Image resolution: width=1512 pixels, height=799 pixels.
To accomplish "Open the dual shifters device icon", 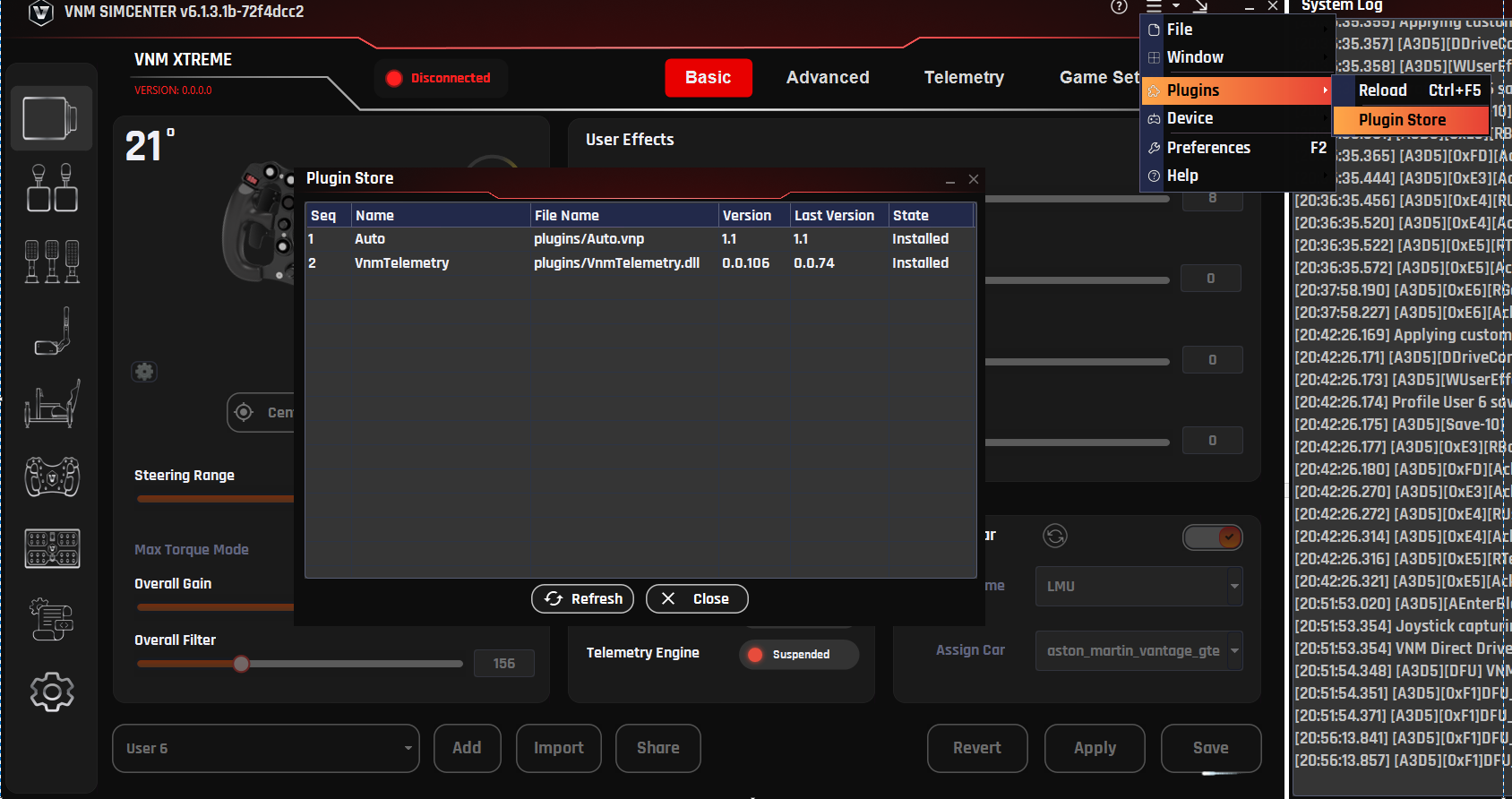I will (x=52, y=188).
